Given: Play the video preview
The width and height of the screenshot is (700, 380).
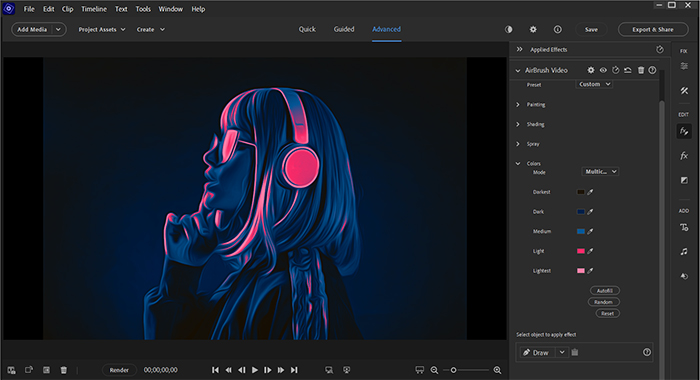Looking at the screenshot, I should (x=254, y=370).
